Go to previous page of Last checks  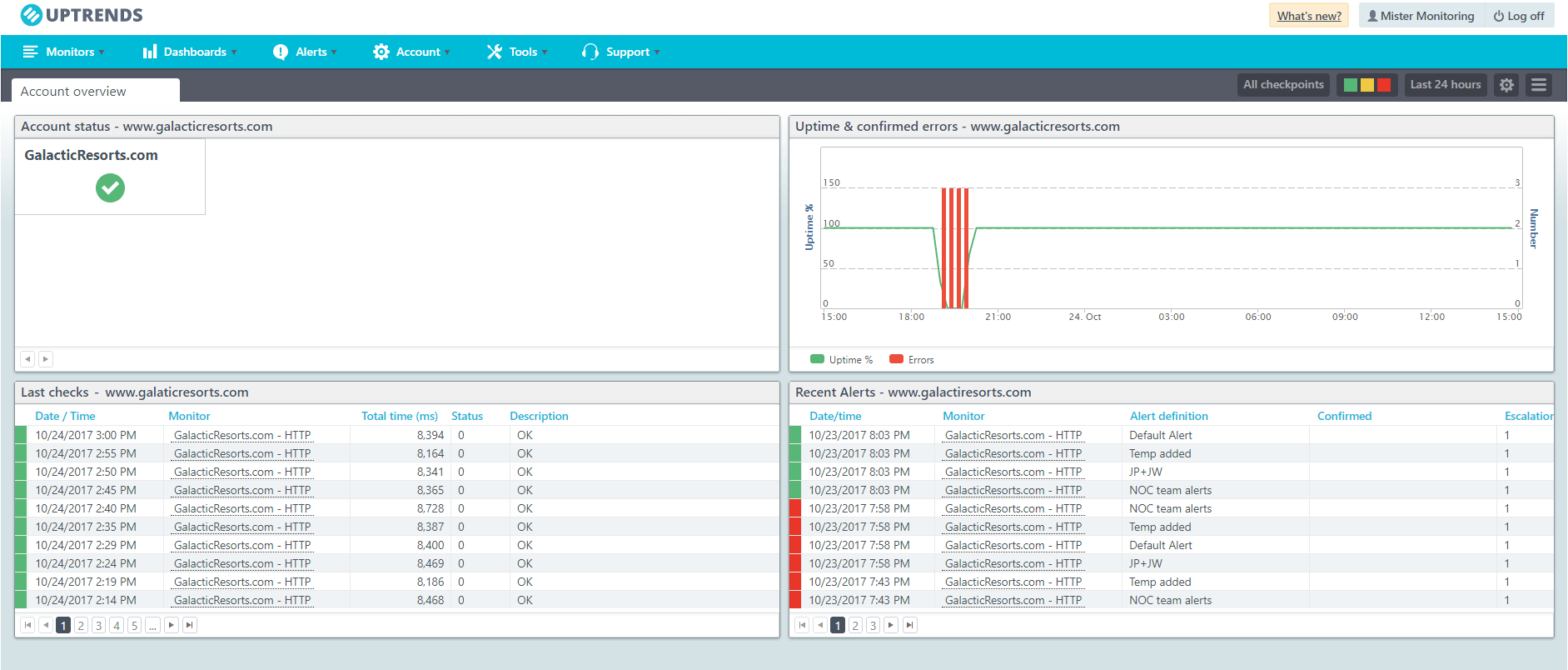tap(46, 625)
